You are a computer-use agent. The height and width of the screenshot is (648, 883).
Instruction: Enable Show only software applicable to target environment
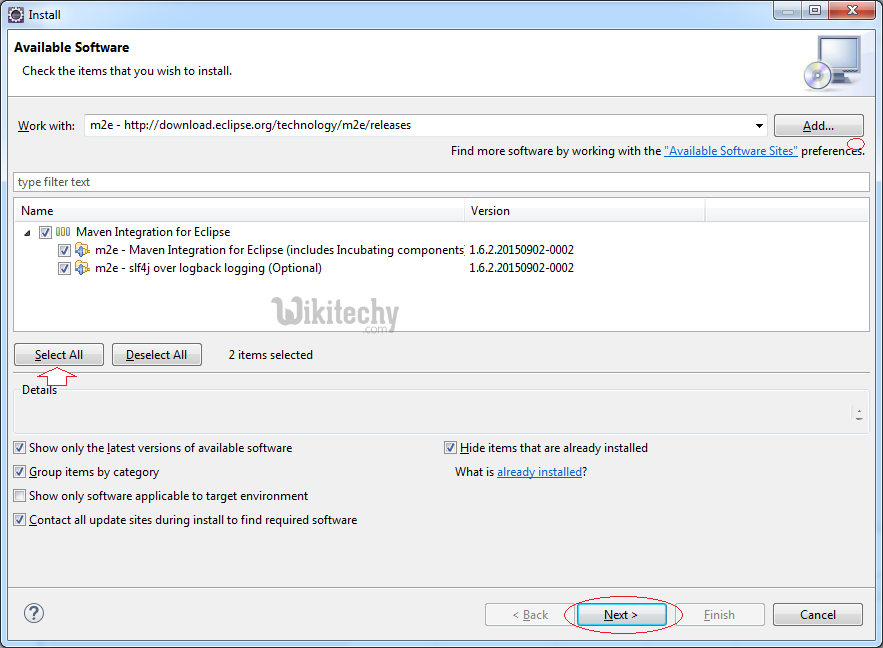click(20, 496)
